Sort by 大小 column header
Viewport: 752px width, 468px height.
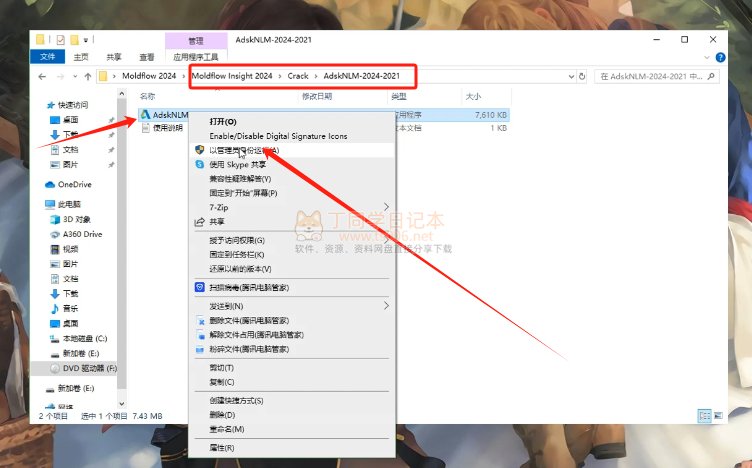[x=473, y=96]
